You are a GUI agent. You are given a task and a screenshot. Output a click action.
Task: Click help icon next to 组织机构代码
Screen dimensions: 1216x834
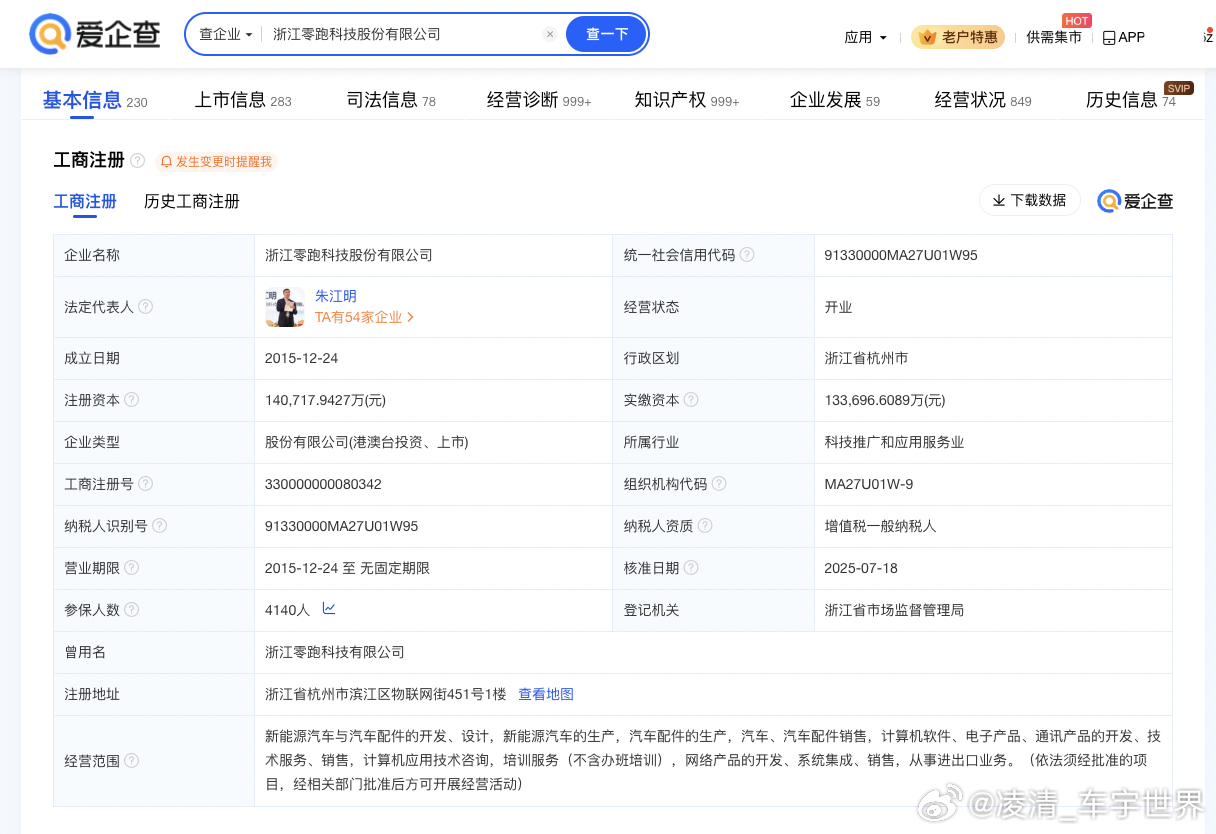point(719,484)
